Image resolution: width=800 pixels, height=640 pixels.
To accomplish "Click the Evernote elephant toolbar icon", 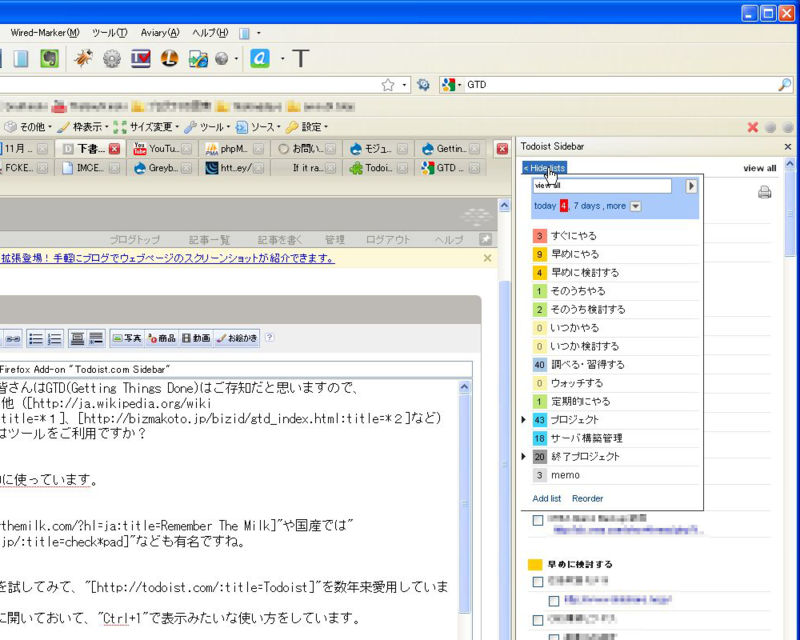I will tap(49, 59).
